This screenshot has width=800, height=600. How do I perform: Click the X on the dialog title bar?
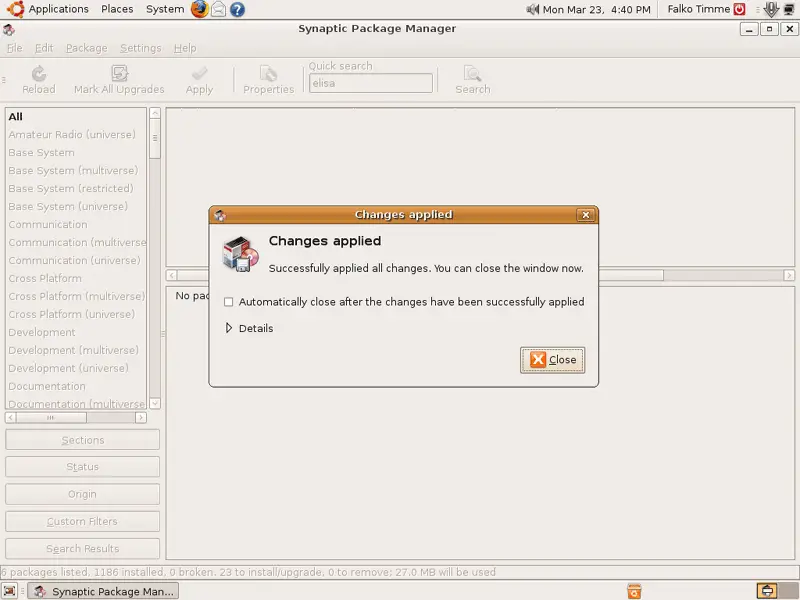[586, 215]
